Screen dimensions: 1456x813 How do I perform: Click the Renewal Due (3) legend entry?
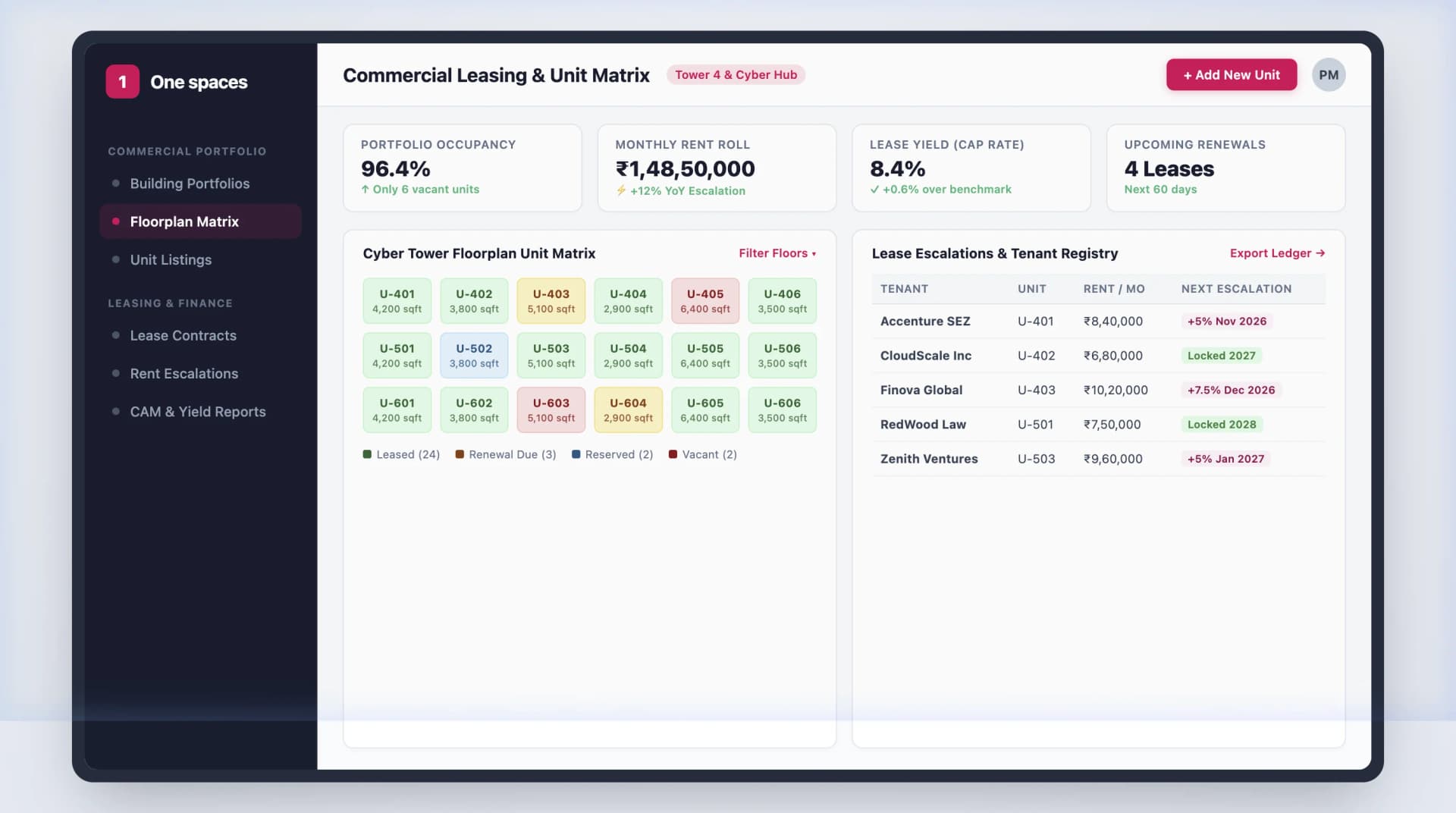pos(506,454)
